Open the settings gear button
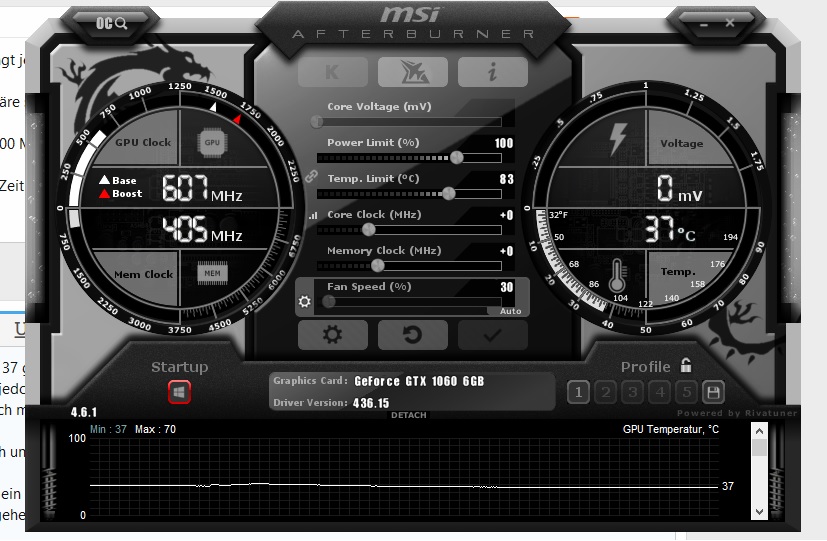 point(333,335)
